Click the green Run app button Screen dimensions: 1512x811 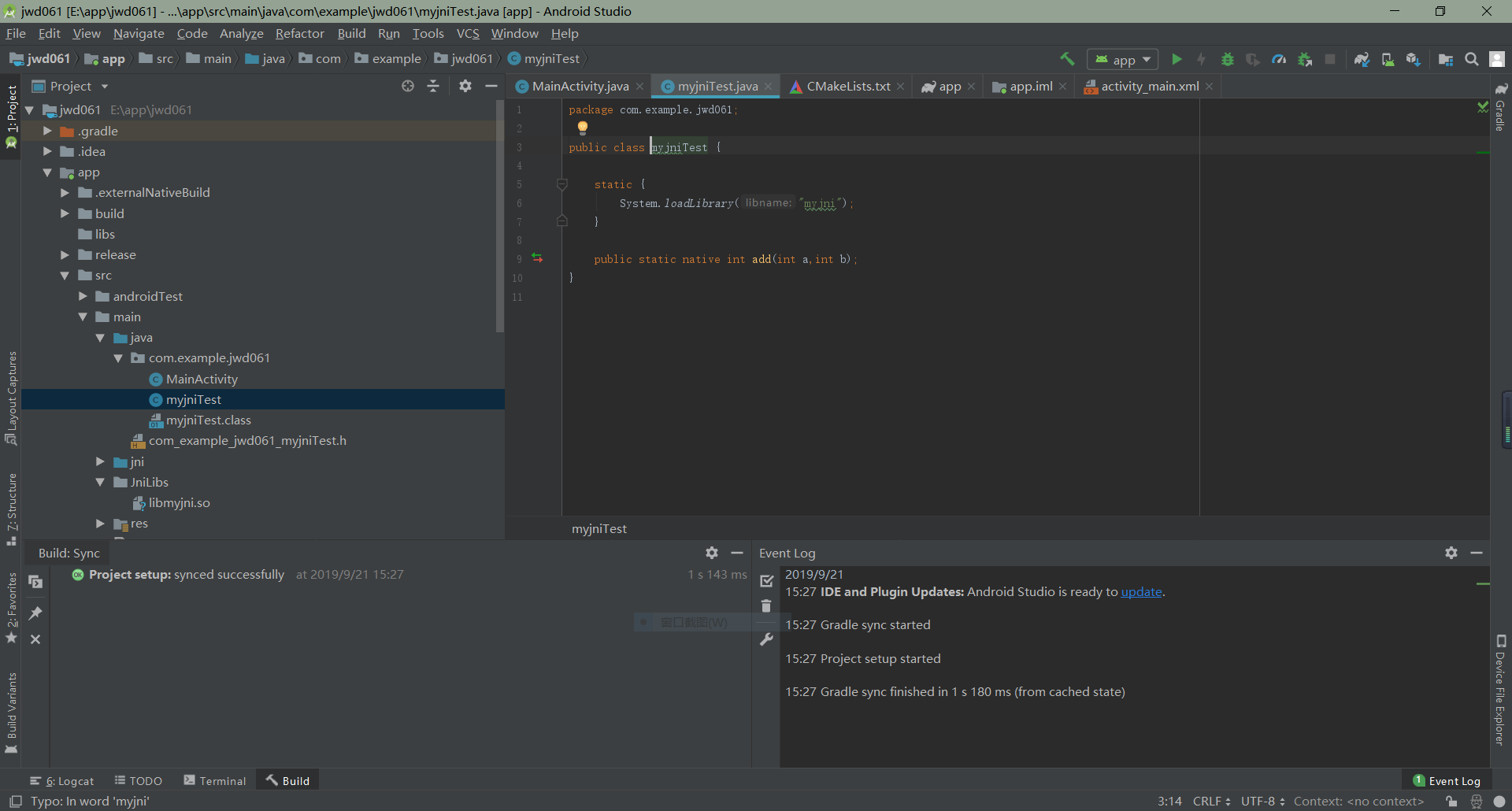(1177, 59)
